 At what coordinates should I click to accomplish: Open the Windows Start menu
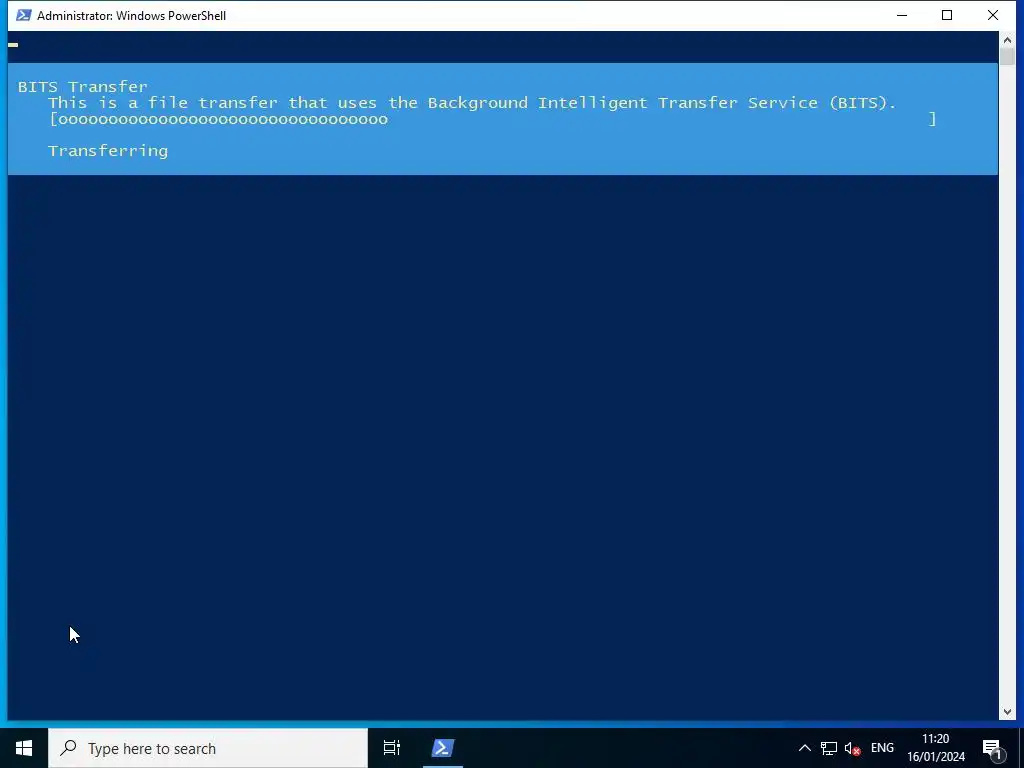24,748
